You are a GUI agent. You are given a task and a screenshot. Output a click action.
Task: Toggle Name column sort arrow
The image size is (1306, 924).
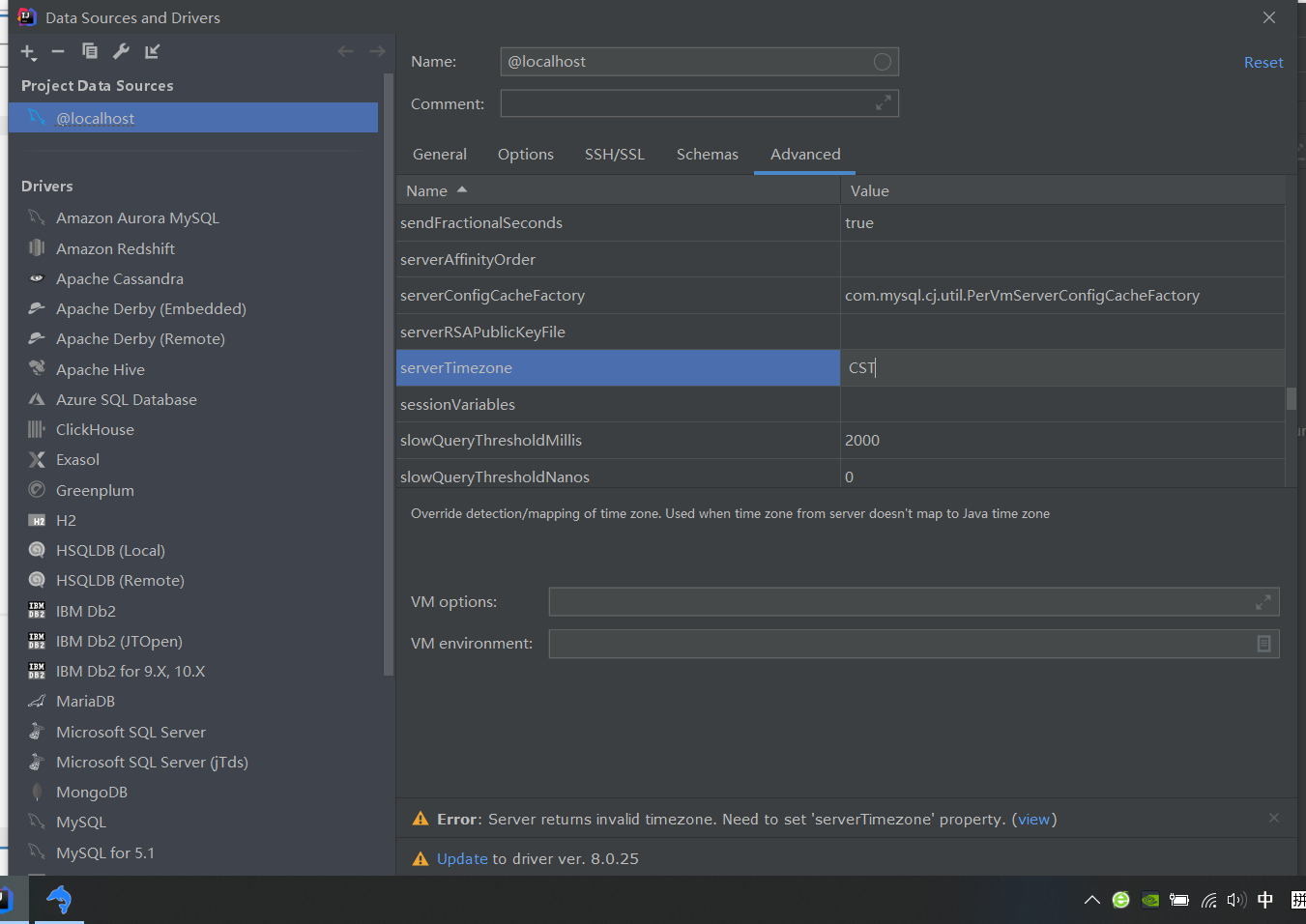460,189
